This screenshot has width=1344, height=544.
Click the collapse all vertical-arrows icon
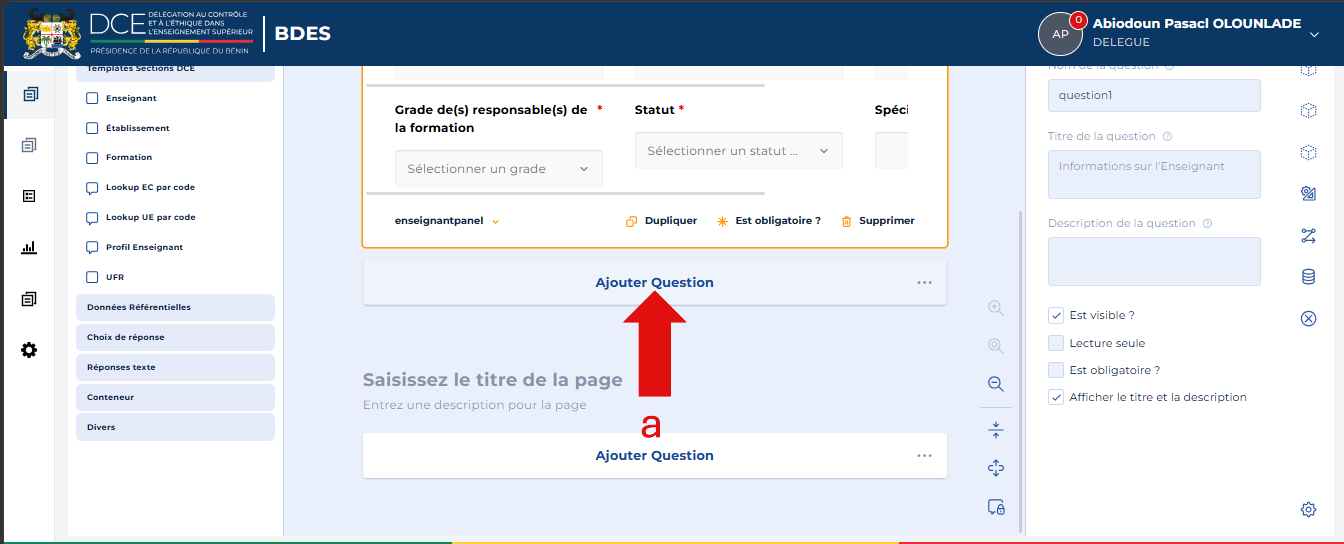pyautogui.click(x=995, y=430)
